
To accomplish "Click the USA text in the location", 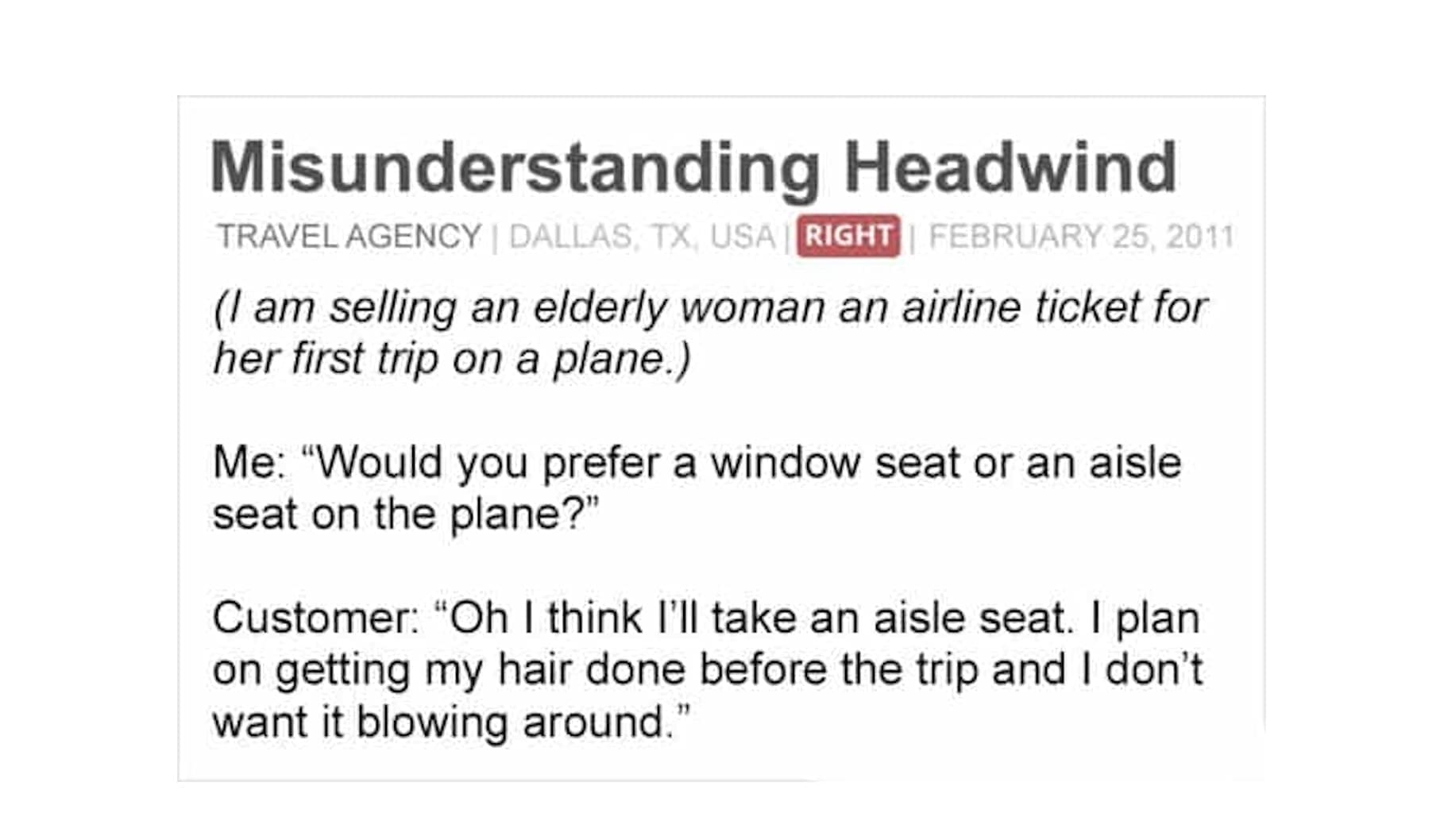I will 742,237.
